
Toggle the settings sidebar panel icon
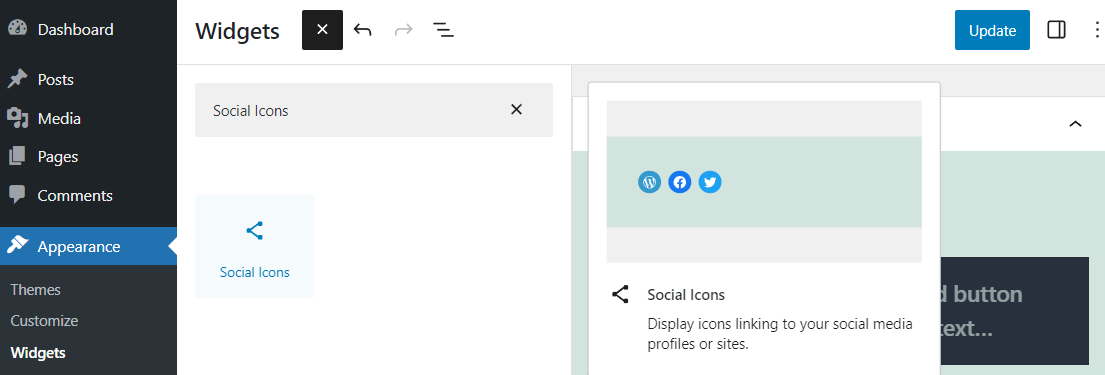pos(1056,30)
